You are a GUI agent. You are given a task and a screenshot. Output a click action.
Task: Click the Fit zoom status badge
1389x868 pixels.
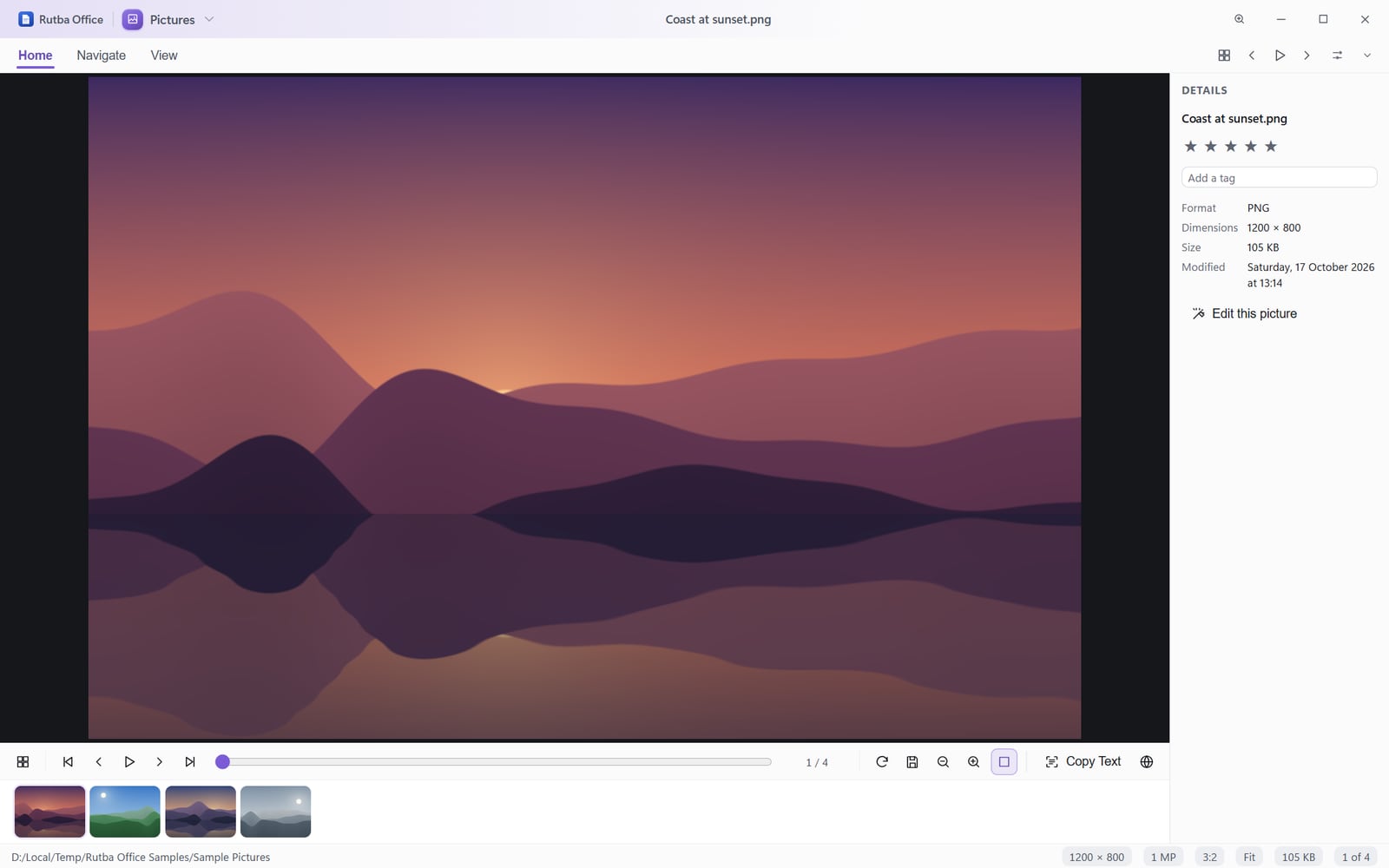[1249, 858]
